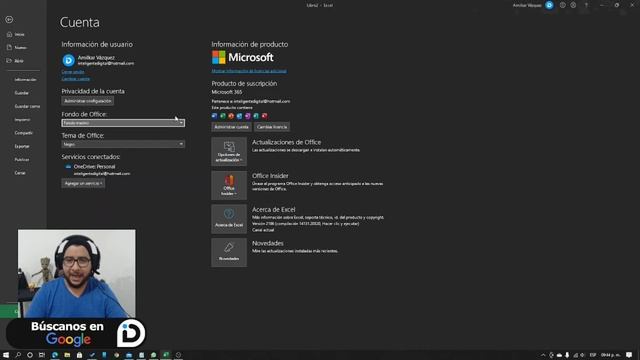
Task: Click the profile avatar in the title bar
Action: pyautogui.click(x=549, y=5)
